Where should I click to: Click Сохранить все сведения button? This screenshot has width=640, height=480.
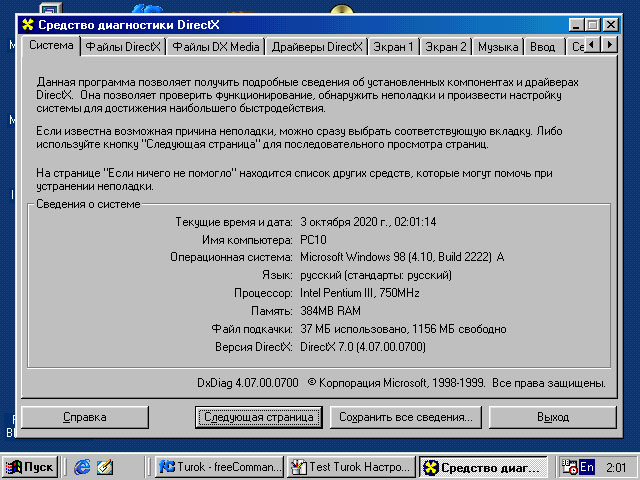[406, 417]
